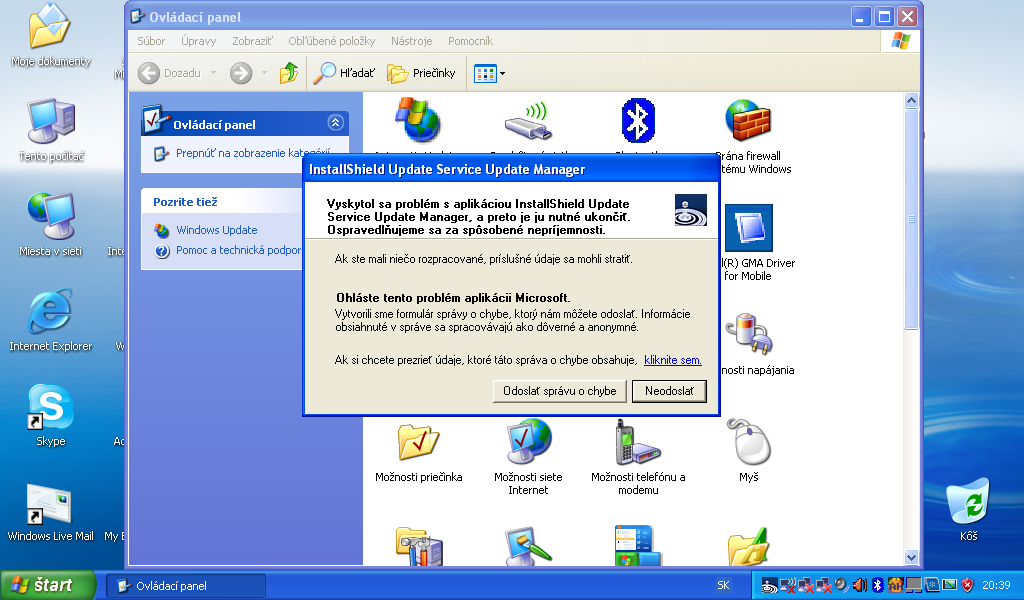Select Miesta v sieti desktop icon
Image resolution: width=1024 pixels, height=600 pixels.
point(50,225)
